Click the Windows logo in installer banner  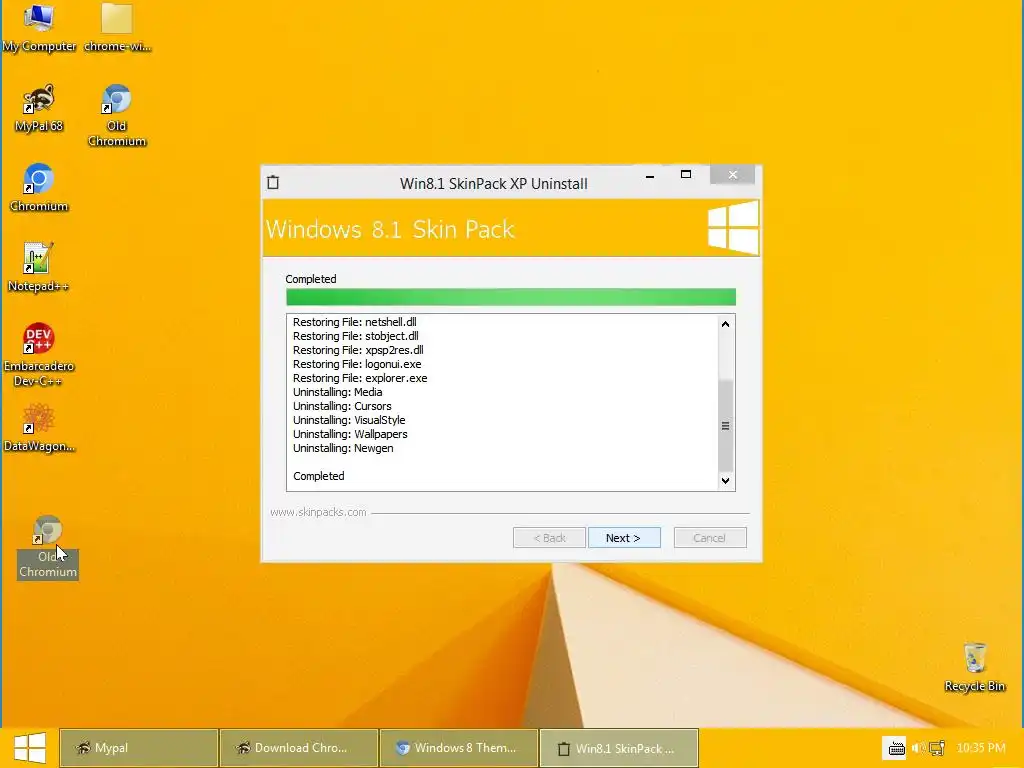[x=733, y=227]
